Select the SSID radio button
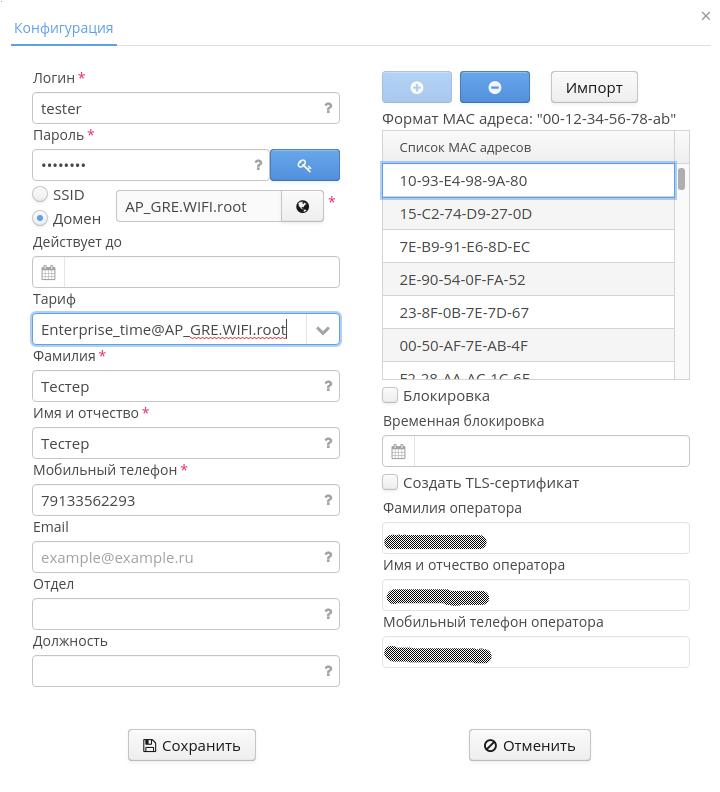Screen dimensions: 720x792 coord(40,194)
